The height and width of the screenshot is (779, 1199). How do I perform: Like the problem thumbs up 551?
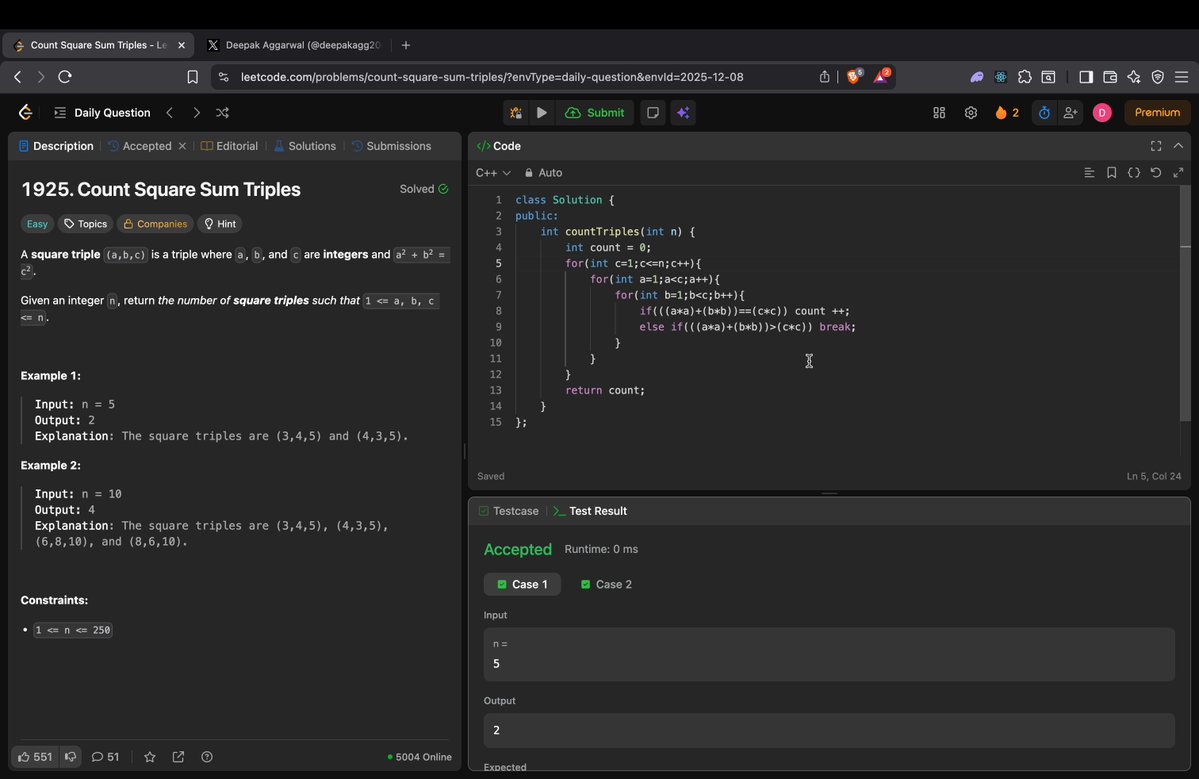(35, 757)
